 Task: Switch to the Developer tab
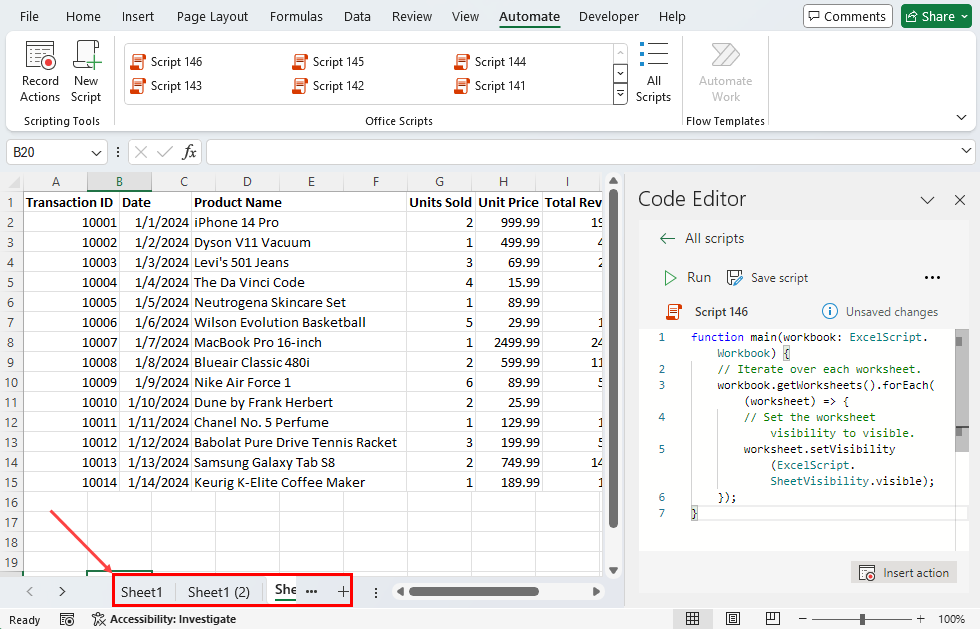pos(609,17)
